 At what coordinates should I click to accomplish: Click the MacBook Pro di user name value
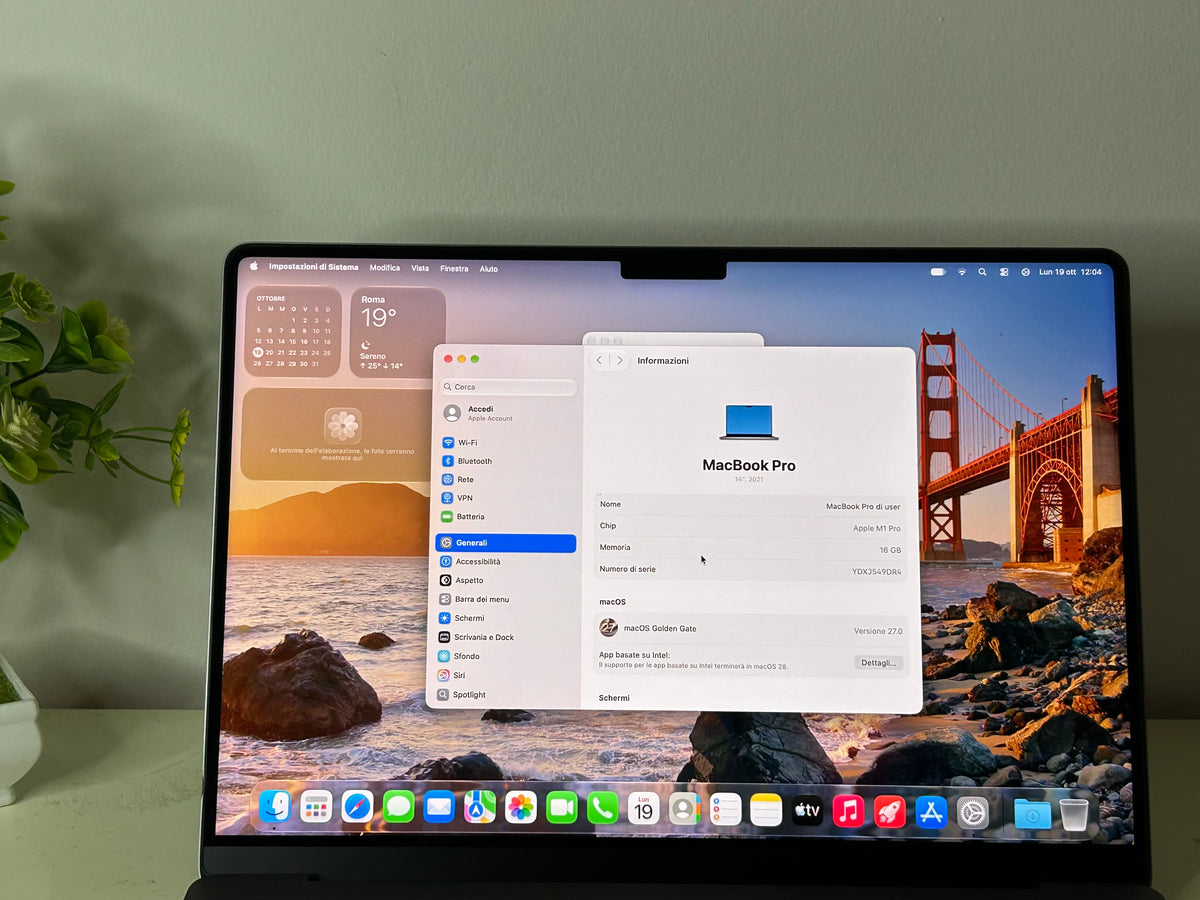[x=863, y=506]
